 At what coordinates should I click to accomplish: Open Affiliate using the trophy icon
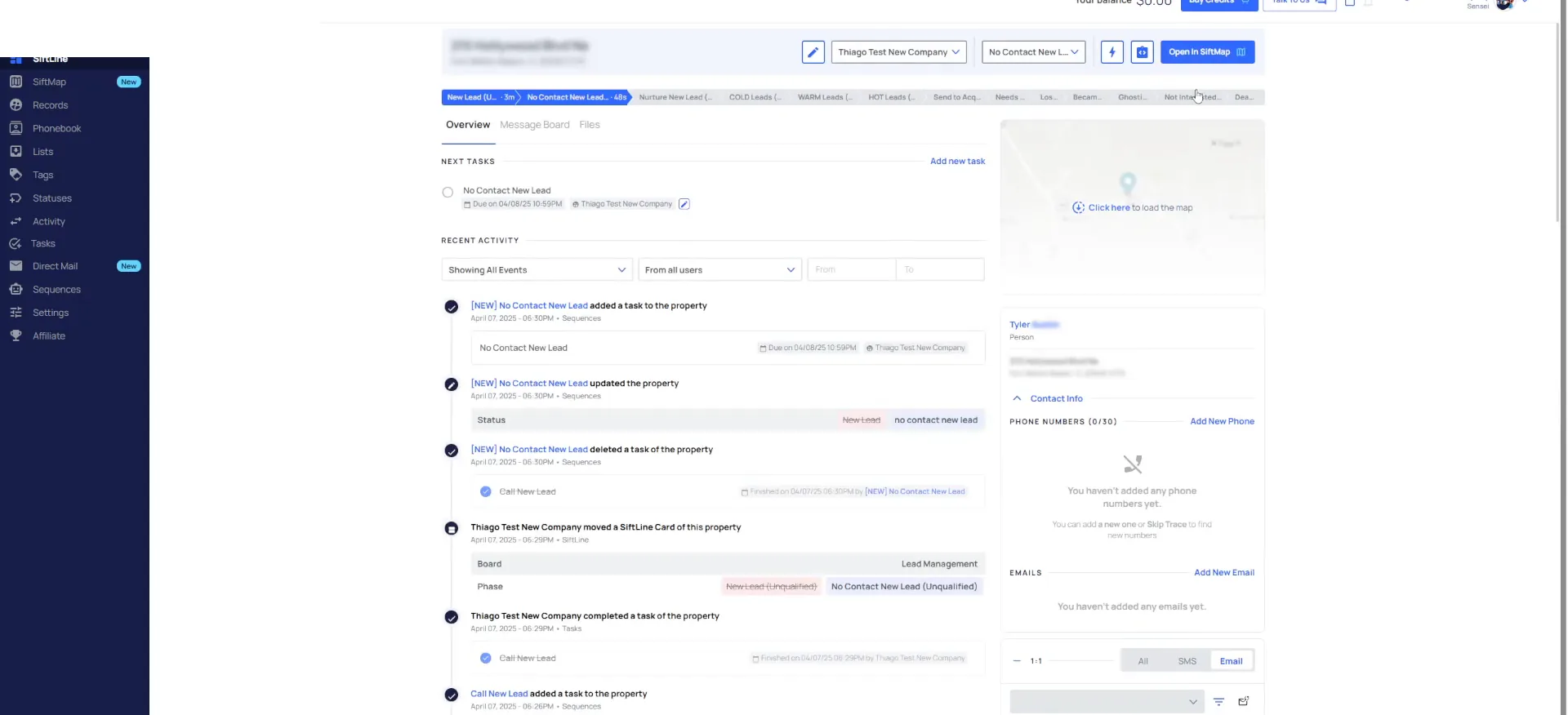coord(16,335)
